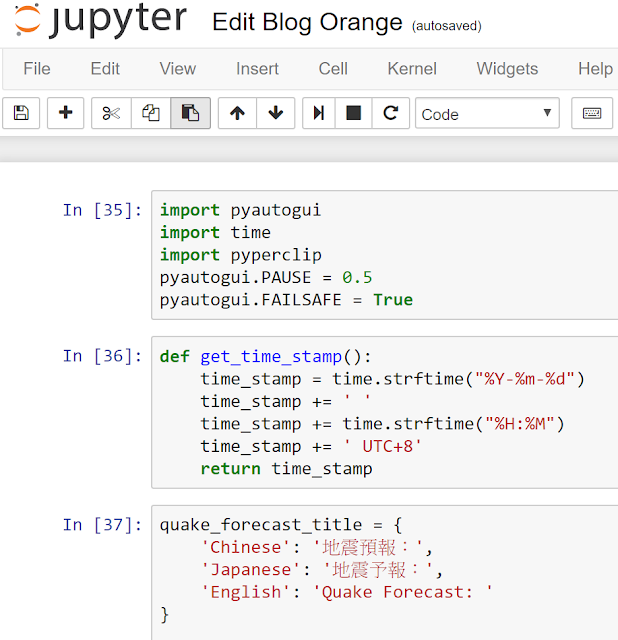618x640 pixels.
Task: Select the cell prompt 'In [35]:'
Action: coord(102,210)
